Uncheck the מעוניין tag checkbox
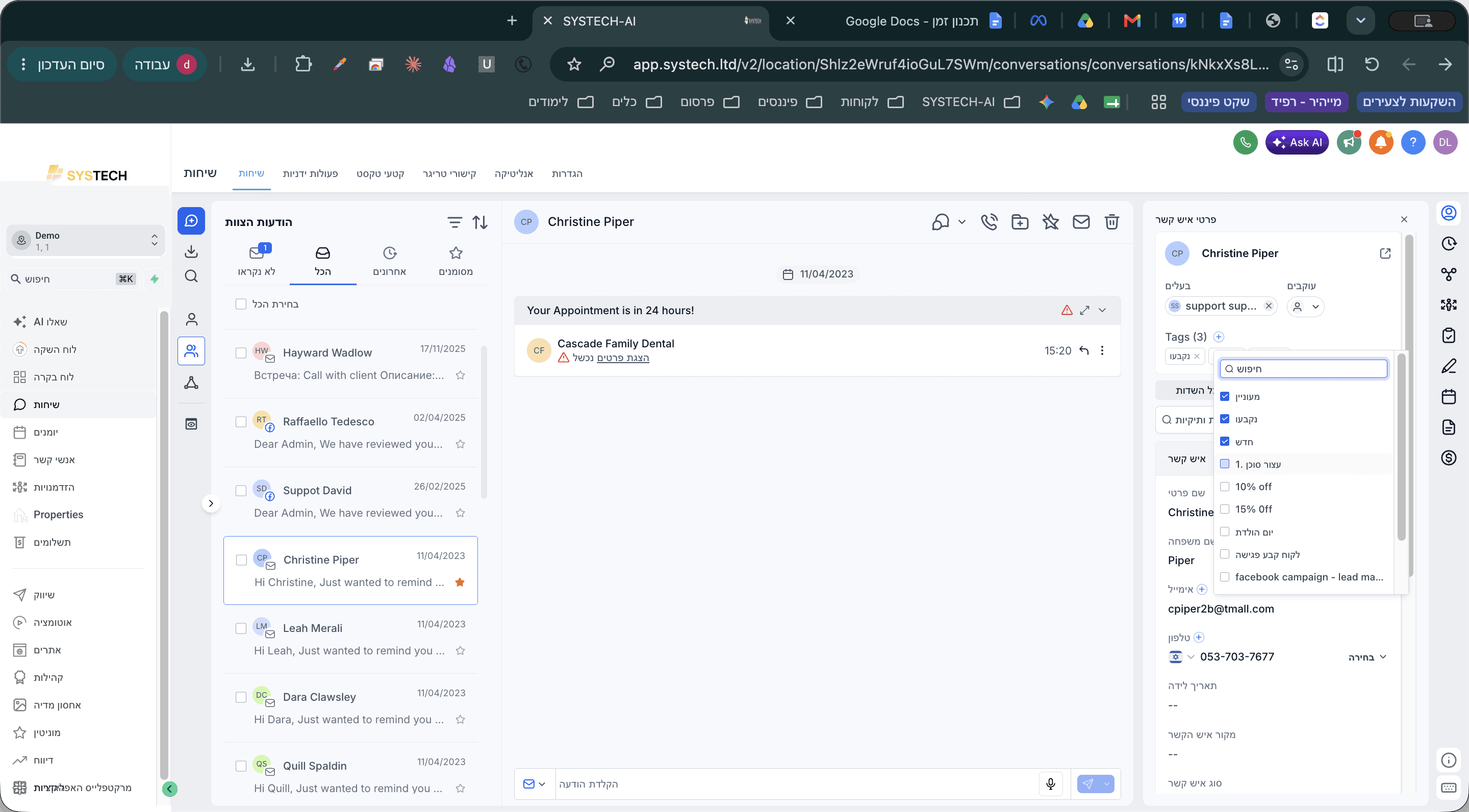The width and height of the screenshot is (1469, 812). pyautogui.click(x=1224, y=396)
